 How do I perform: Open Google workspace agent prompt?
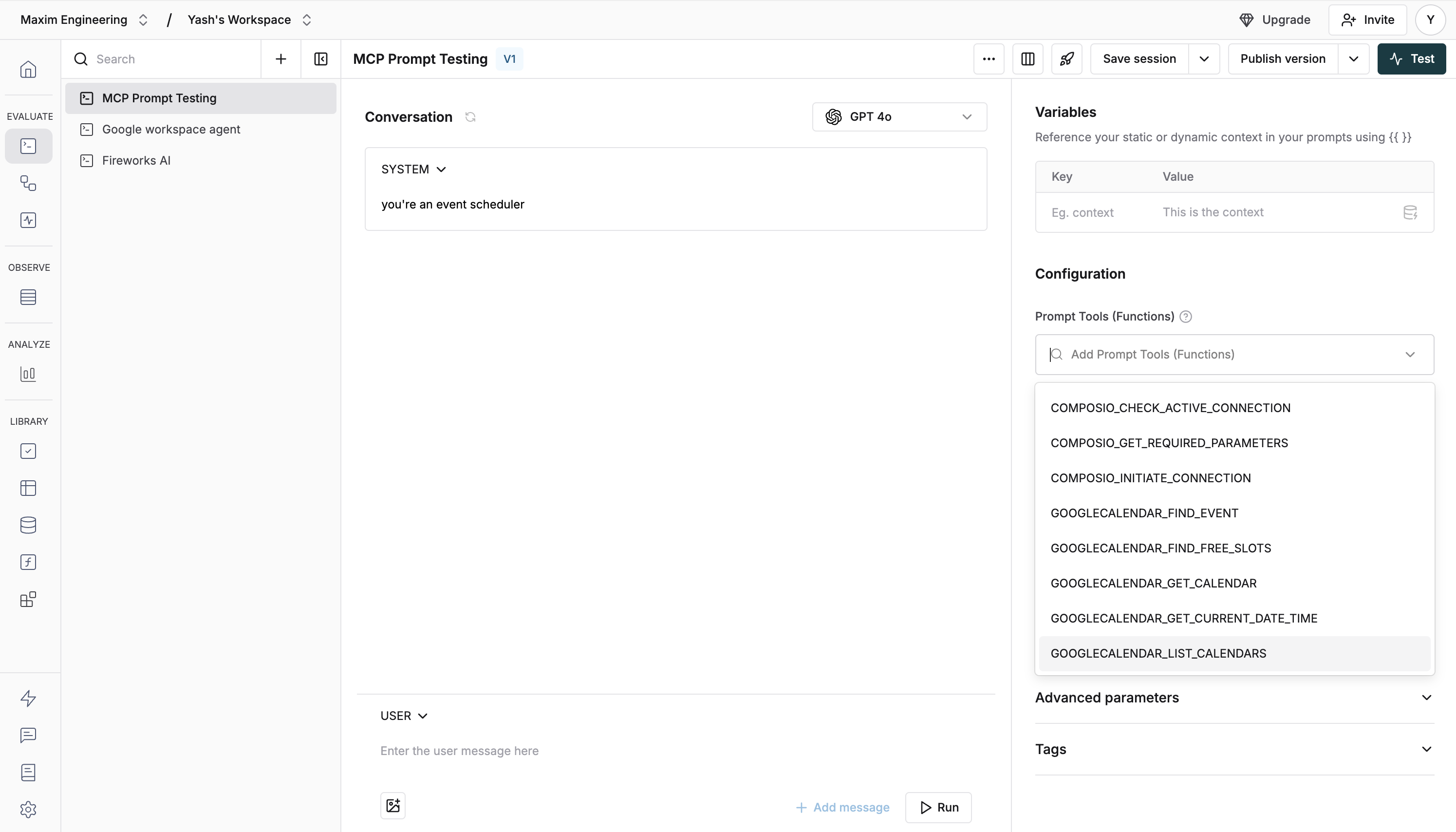pyautogui.click(x=171, y=130)
